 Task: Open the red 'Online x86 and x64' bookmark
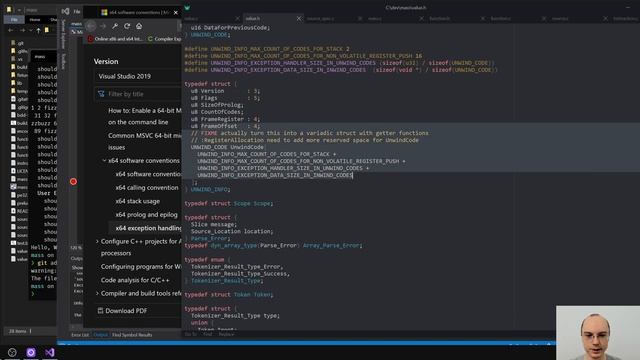116,39
